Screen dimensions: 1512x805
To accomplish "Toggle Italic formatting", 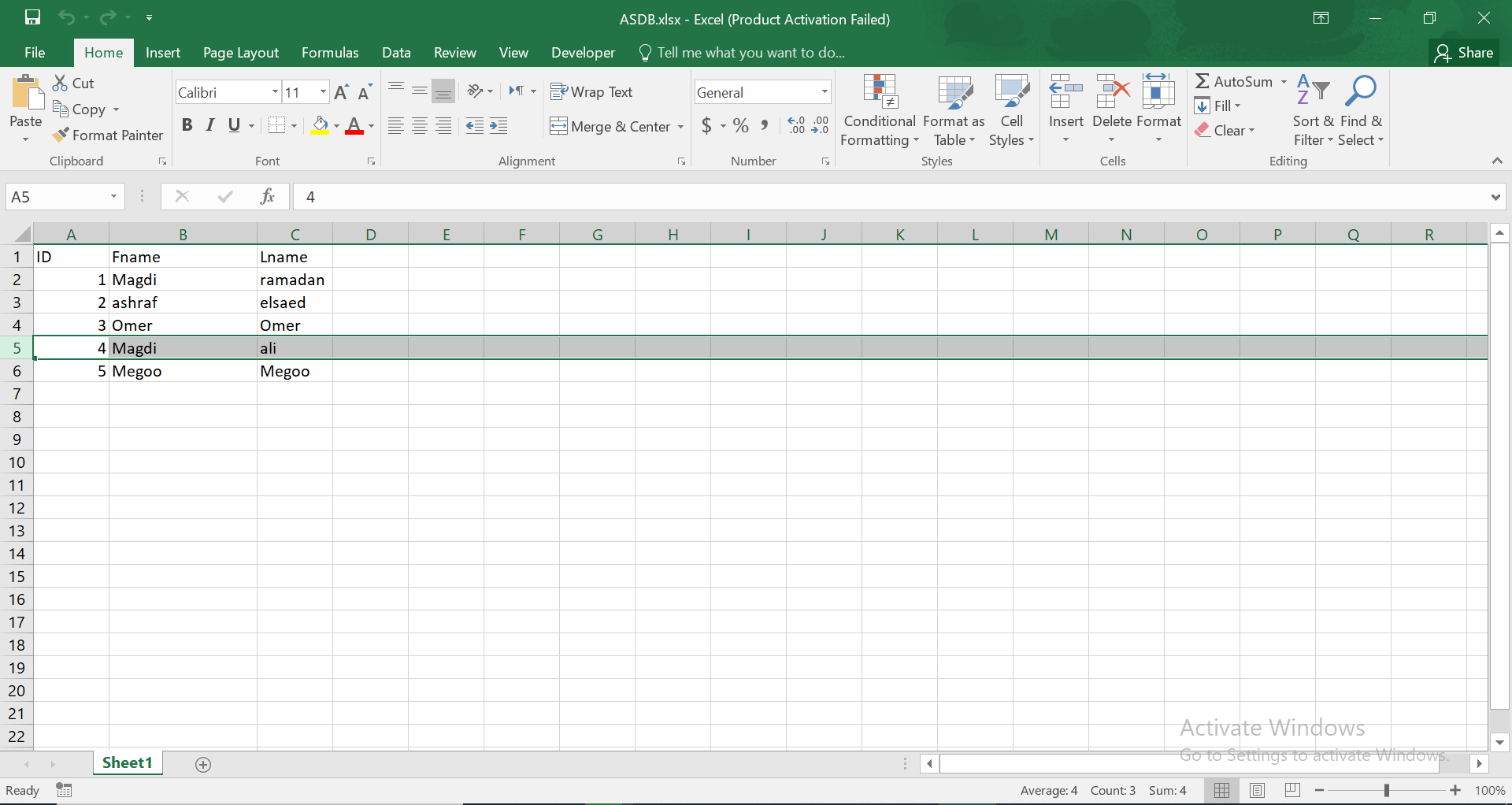I will click(x=210, y=125).
